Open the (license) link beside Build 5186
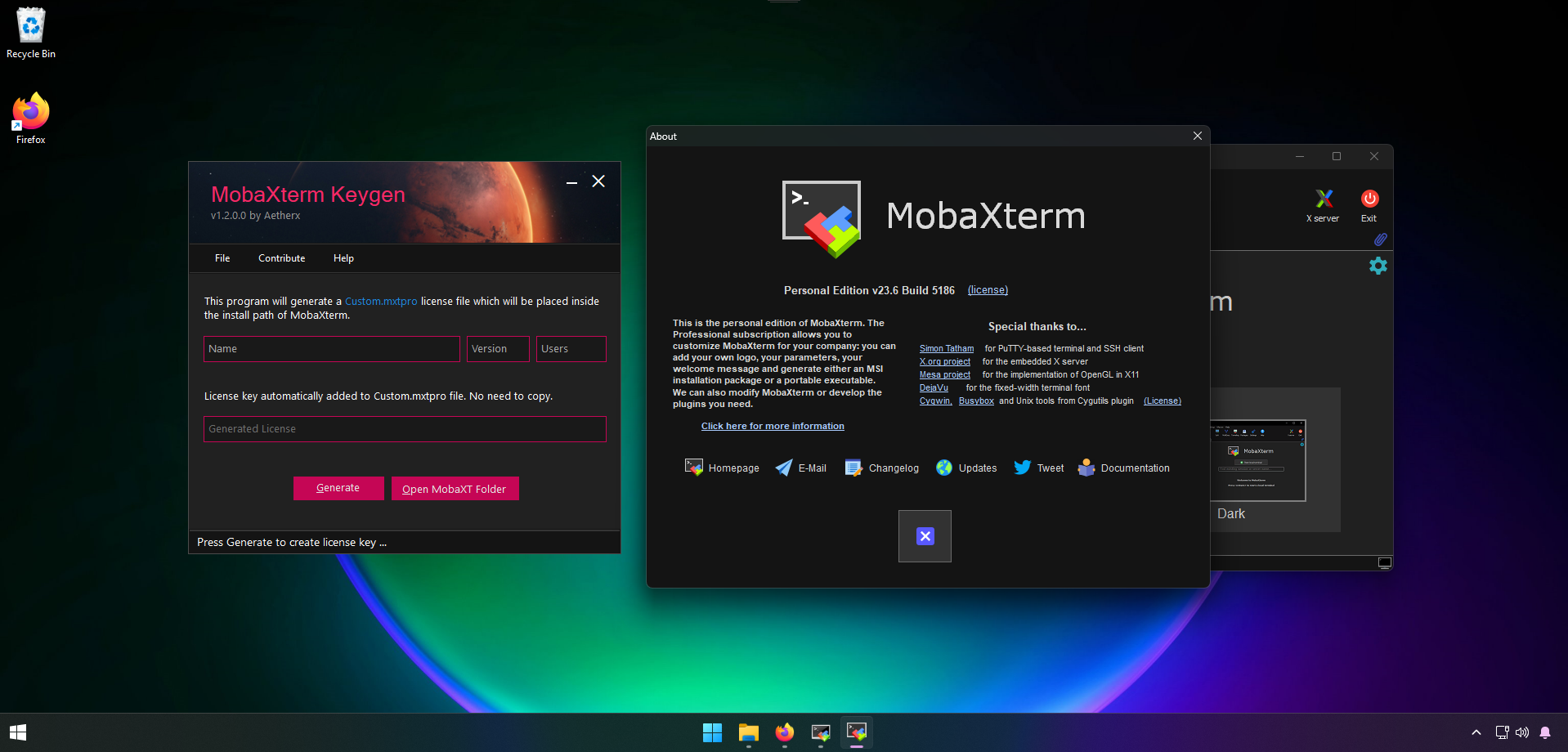Image resolution: width=1568 pixels, height=752 pixels. click(988, 290)
